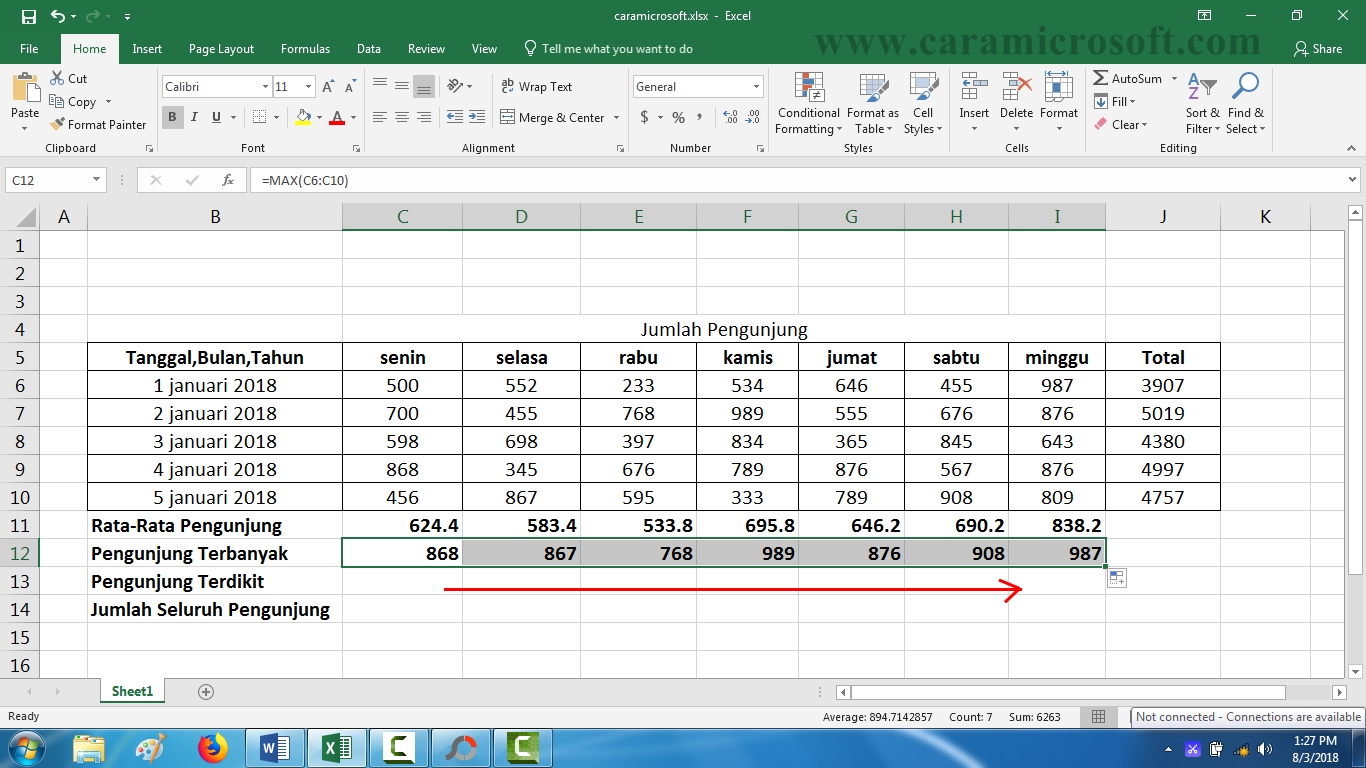Toggle Bottom Align
The height and width of the screenshot is (768, 1366).
(424, 87)
